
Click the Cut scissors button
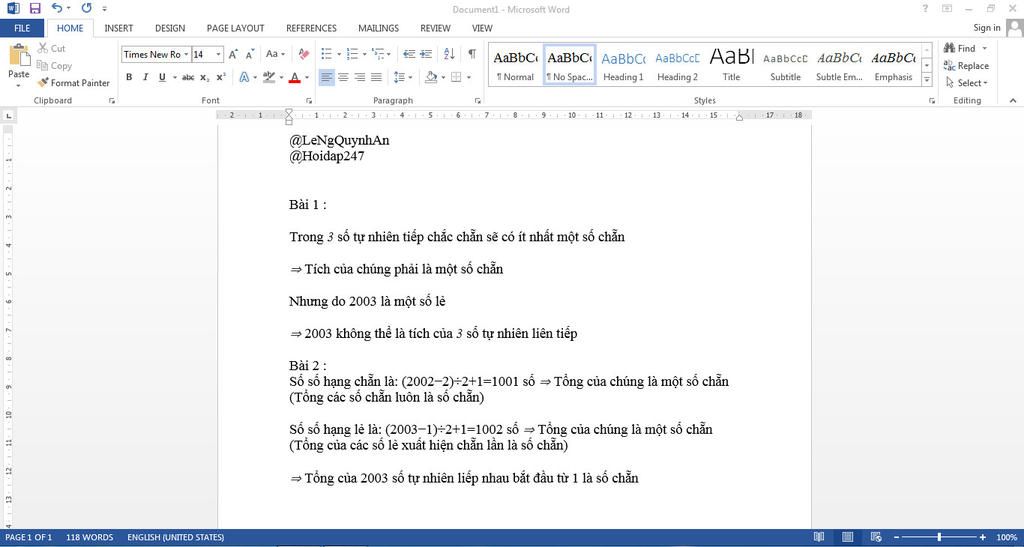pyautogui.click(x=51, y=48)
